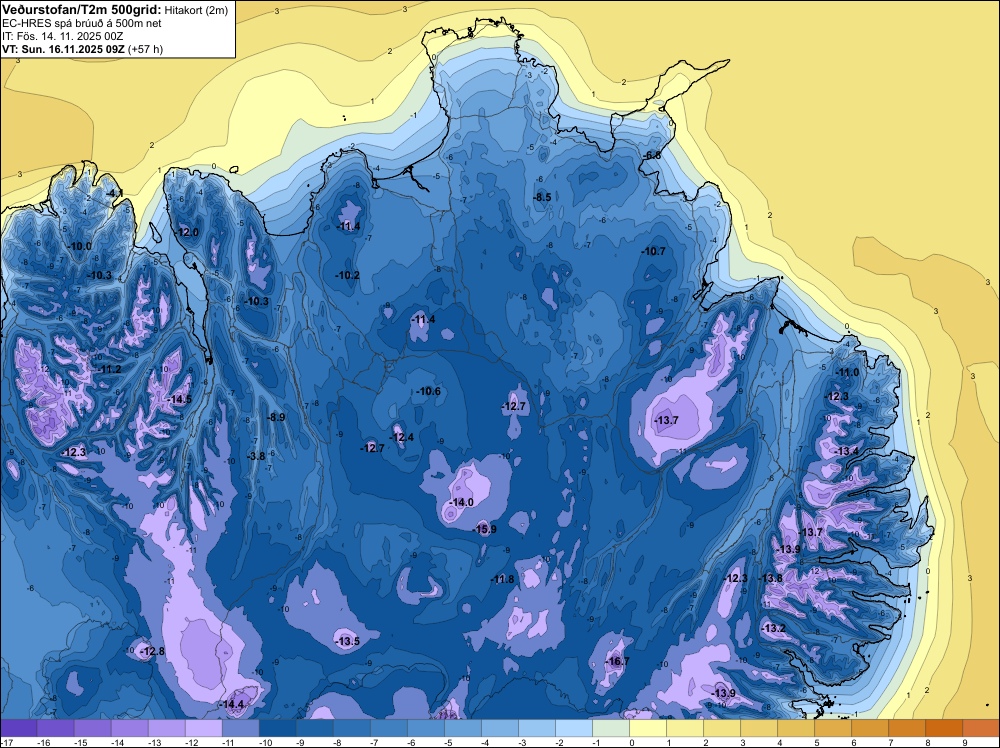The width and height of the screenshot is (1000, 748).
Task: Click the initial time line 'IT: Fös. 14. 11. 2025 00Z'
Action: click(x=62, y=36)
